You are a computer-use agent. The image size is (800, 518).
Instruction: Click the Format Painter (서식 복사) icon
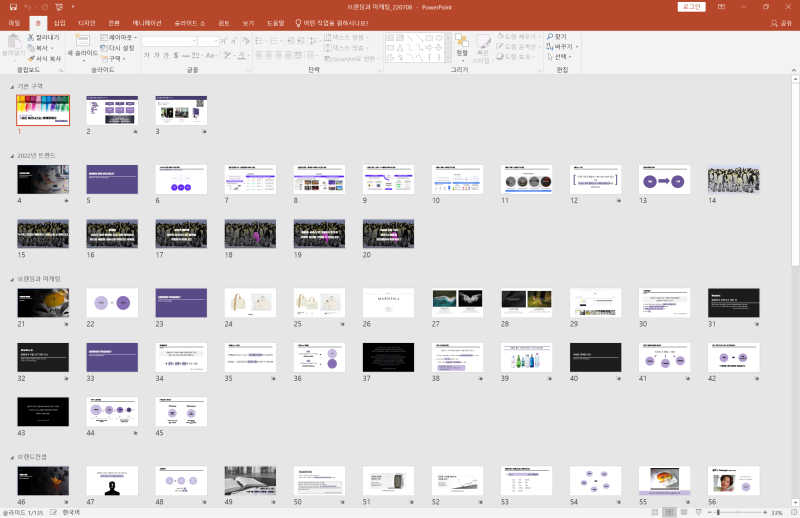click(30, 58)
